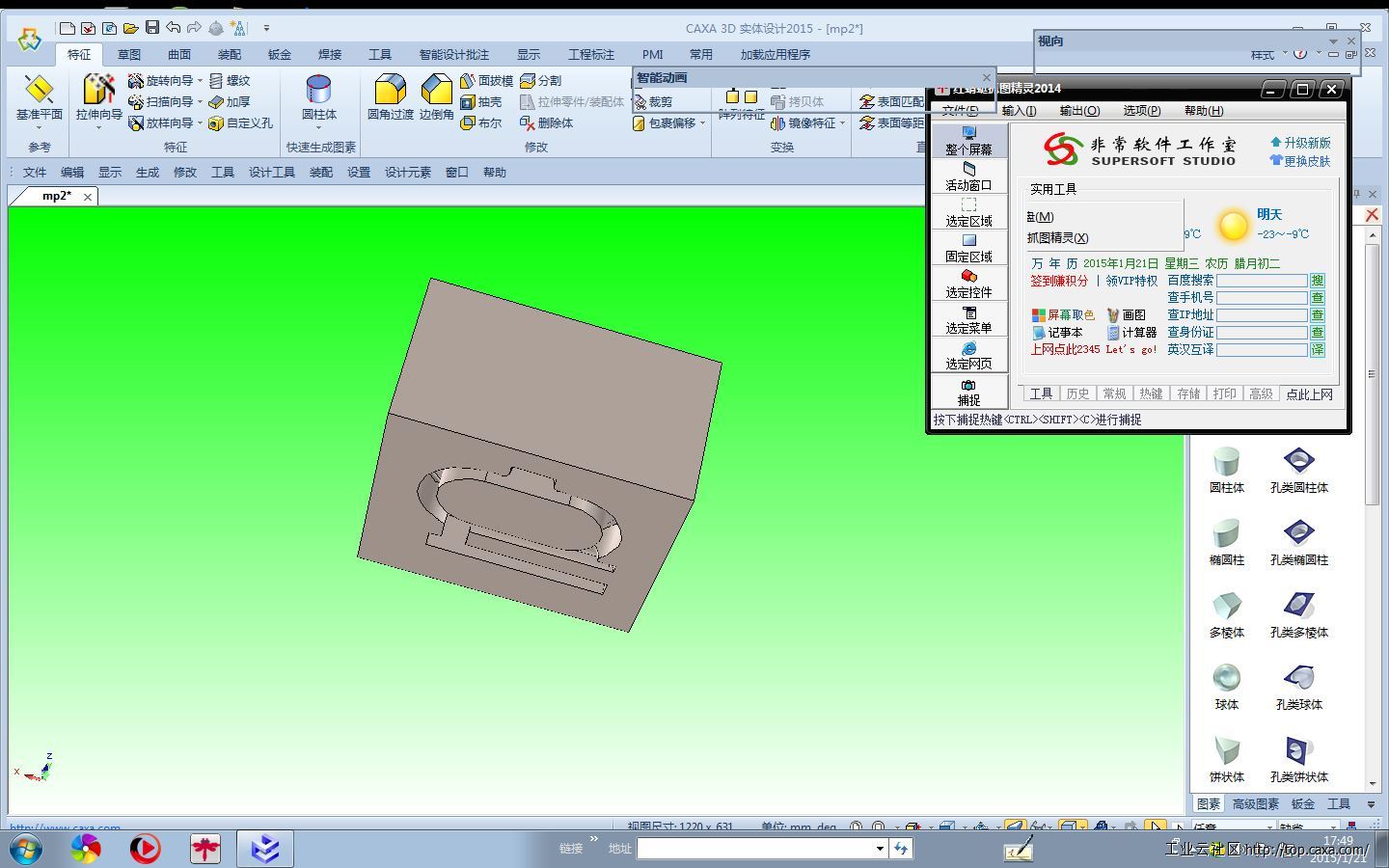Choose 选定菜单 selected menu capture mode
Screen dimensions: 1389x868
[968, 319]
